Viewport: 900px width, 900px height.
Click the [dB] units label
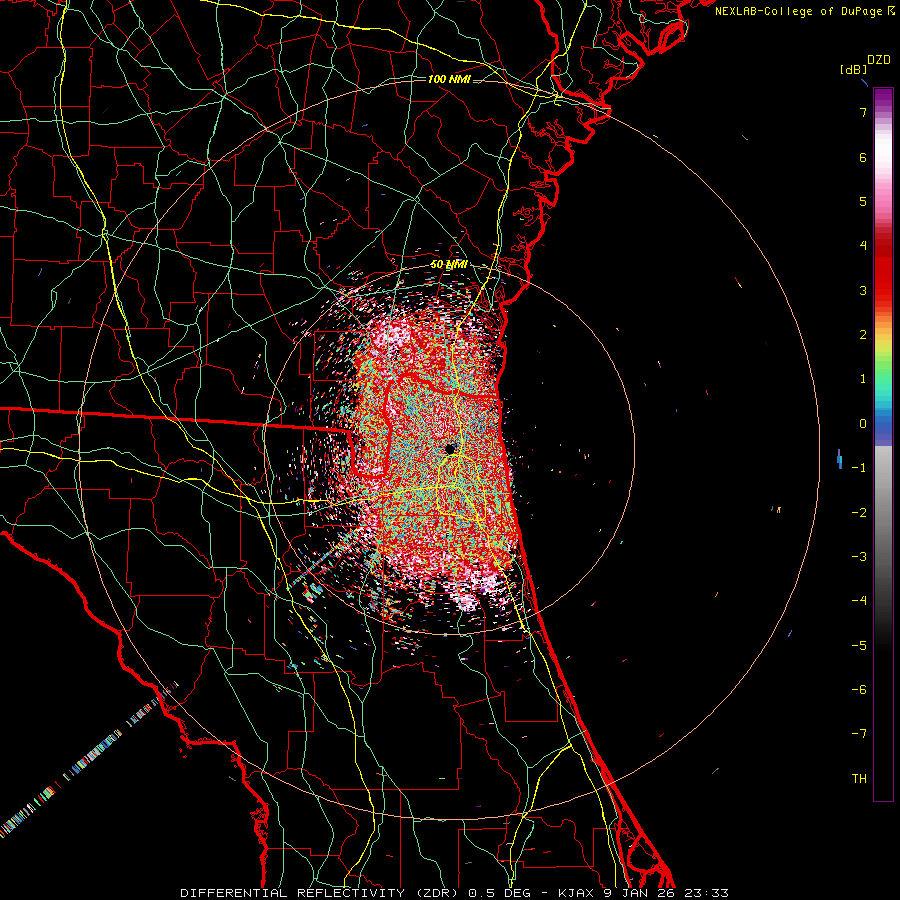[853, 70]
